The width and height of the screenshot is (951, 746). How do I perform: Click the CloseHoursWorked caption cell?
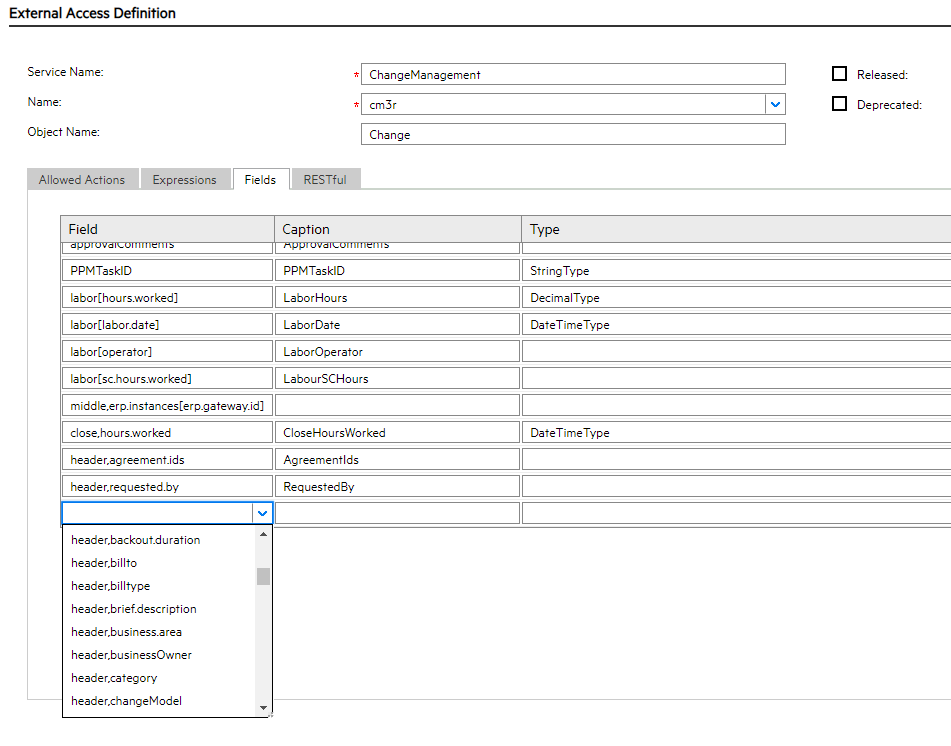point(398,432)
